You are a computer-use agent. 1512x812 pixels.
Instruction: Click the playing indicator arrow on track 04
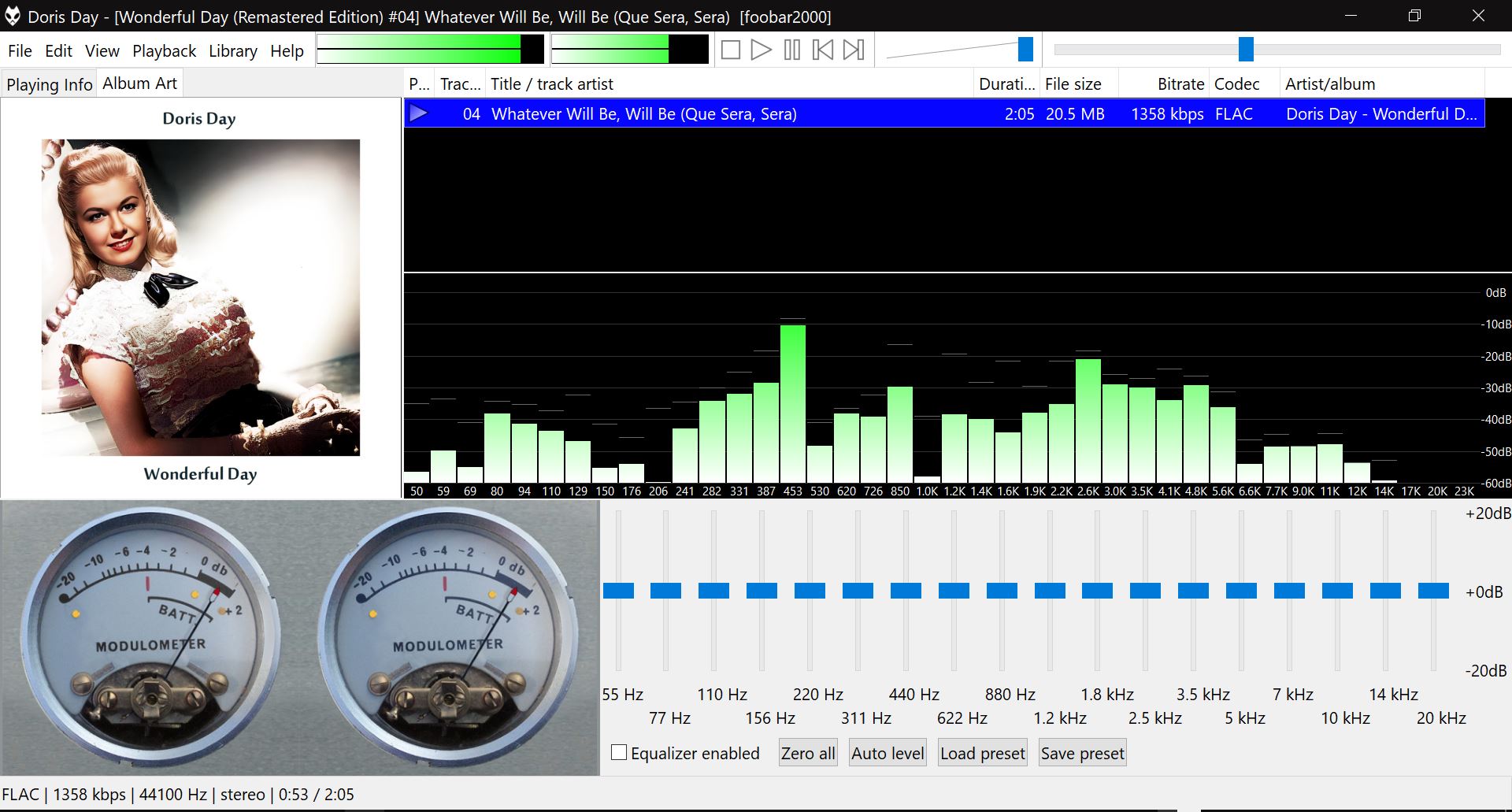(x=419, y=113)
